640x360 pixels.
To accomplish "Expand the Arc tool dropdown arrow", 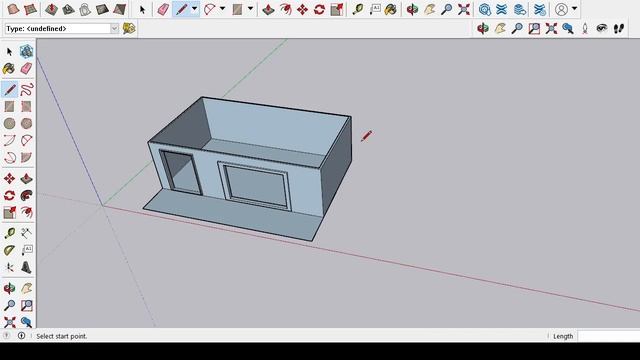I will (222, 9).
